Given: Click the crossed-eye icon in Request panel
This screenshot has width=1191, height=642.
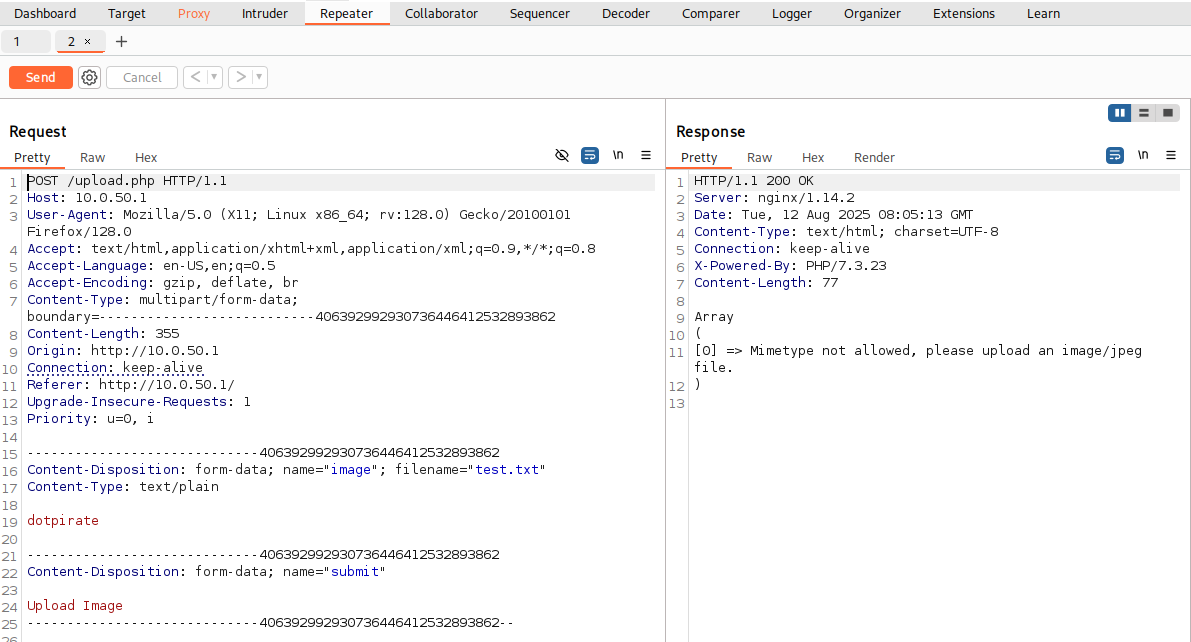Looking at the screenshot, I should click(x=562, y=156).
